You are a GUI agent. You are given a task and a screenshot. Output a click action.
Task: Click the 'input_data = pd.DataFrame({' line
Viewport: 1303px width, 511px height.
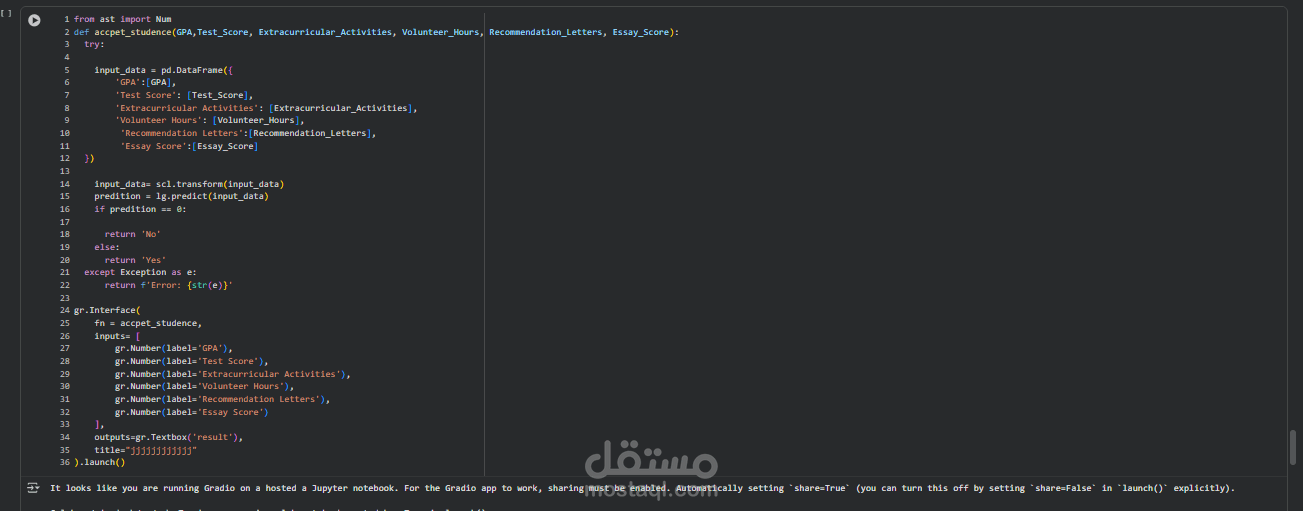[x=163, y=70]
